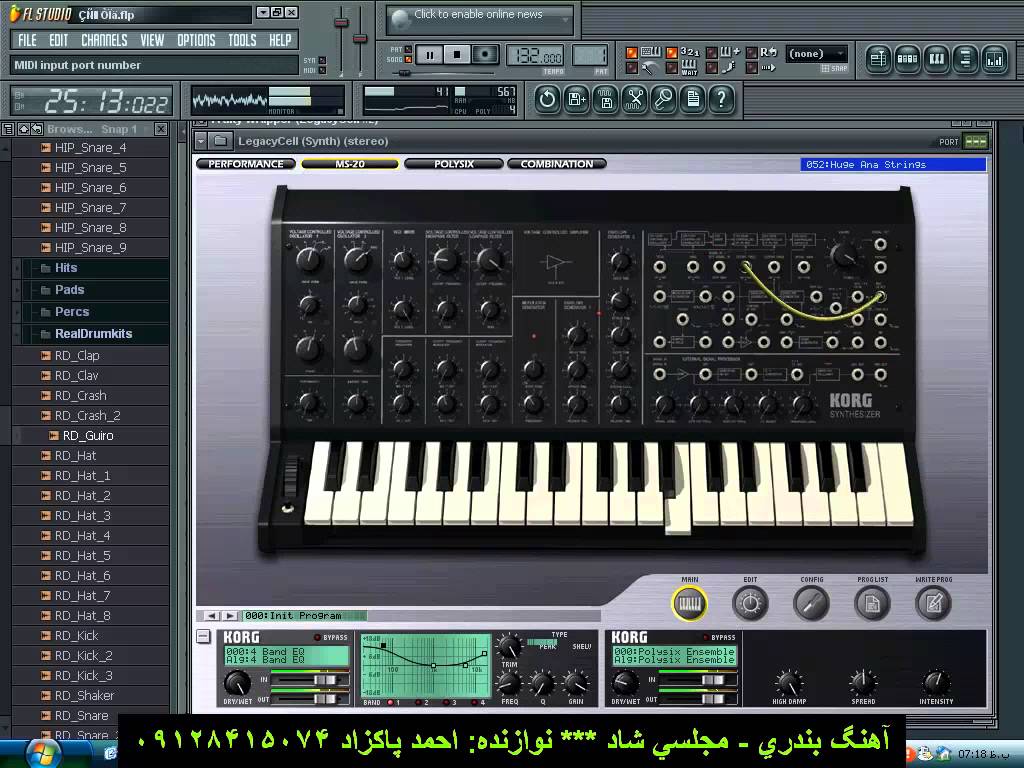Viewport: 1024px width, 768px height.
Task: Open the step sequencer view button
Action: pos(907,59)
